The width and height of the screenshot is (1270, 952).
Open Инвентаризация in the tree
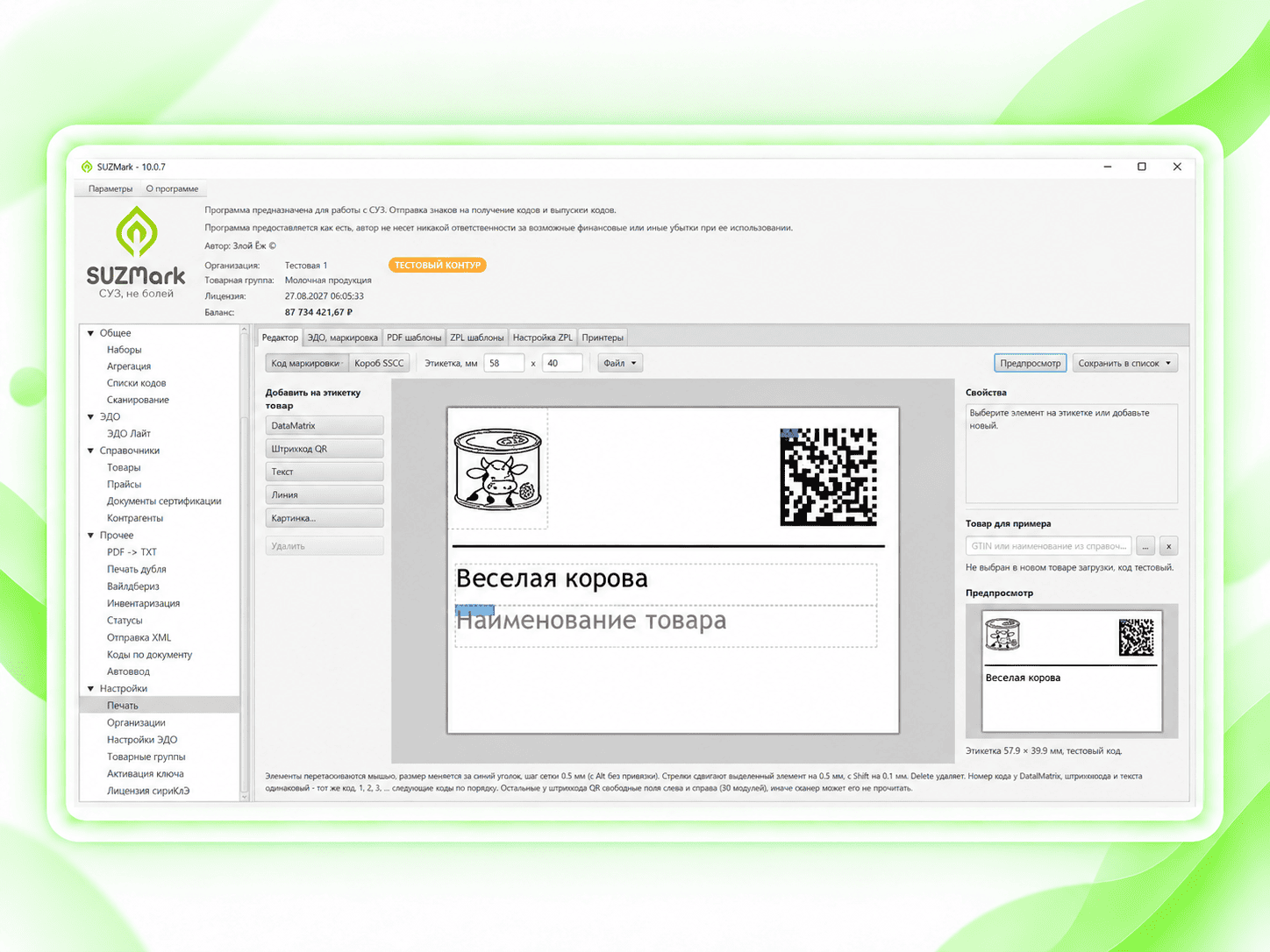click(144, 603)
